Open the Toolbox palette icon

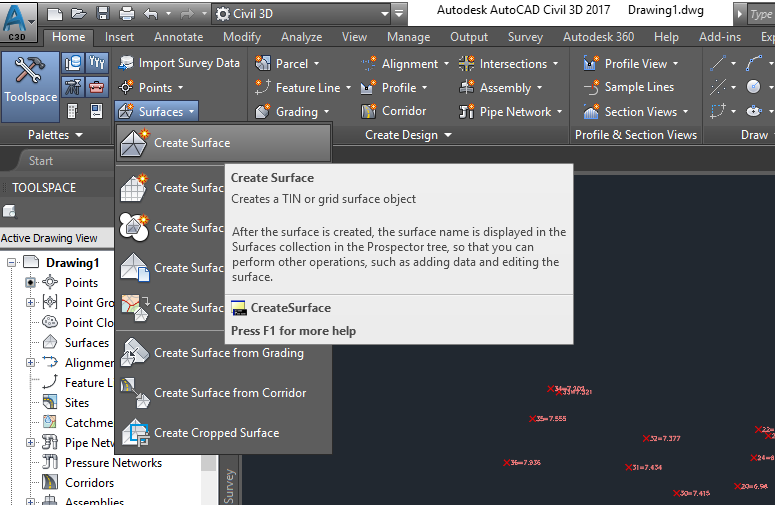97,87
